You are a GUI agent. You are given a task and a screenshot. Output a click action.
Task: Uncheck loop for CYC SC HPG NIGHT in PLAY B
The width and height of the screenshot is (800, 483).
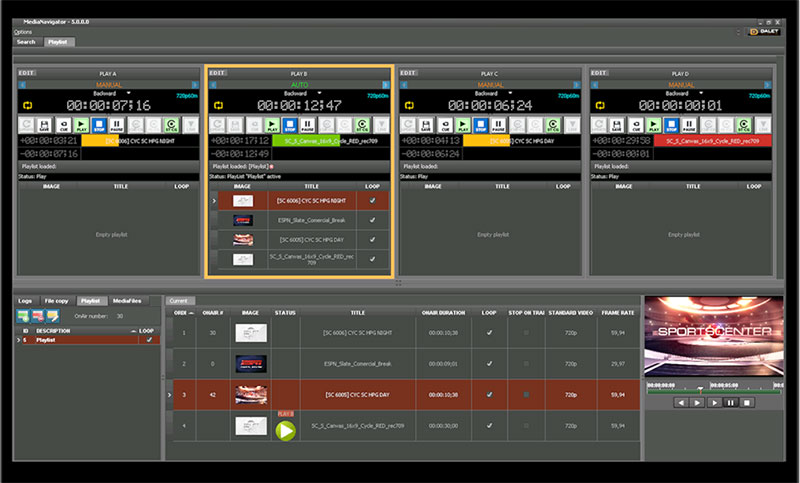372,200
